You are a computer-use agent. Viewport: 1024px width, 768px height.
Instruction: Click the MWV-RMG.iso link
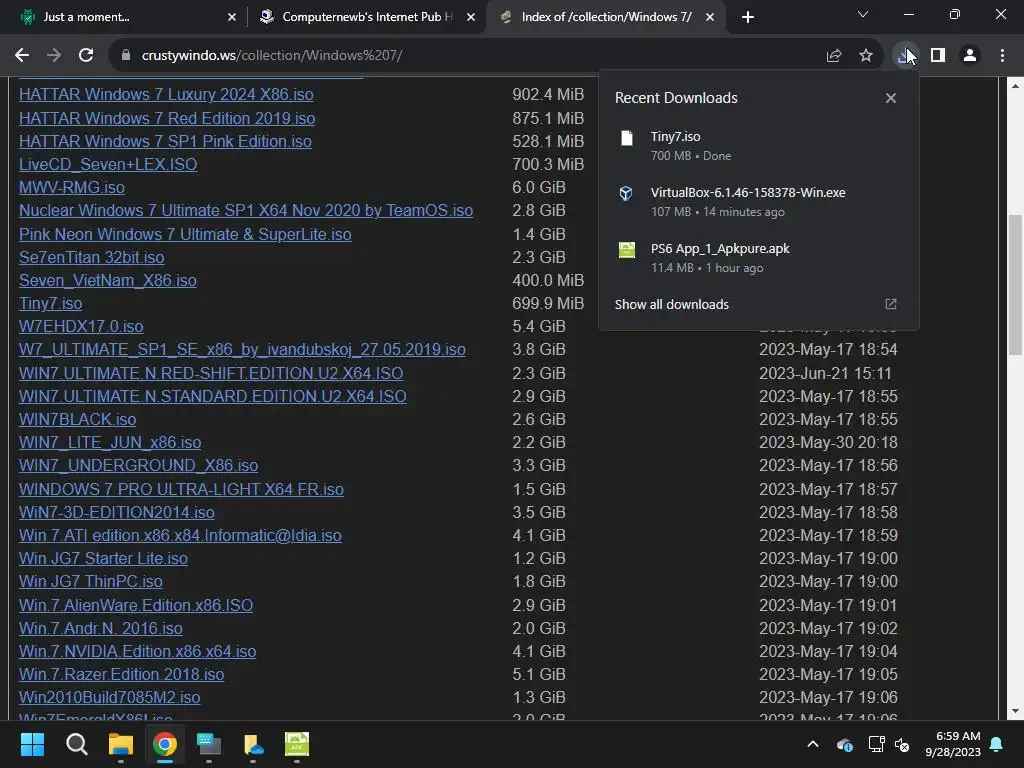[72, 187]
